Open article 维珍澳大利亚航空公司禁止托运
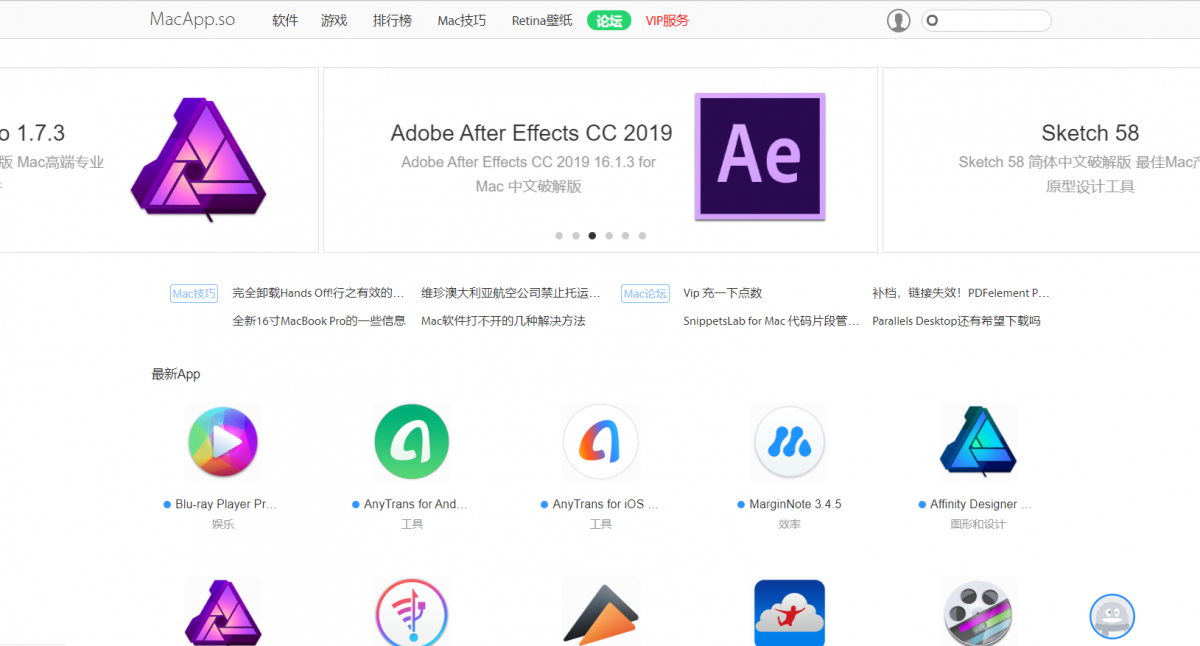Screen dimensions: 1200x646 (x=511, y=293)
